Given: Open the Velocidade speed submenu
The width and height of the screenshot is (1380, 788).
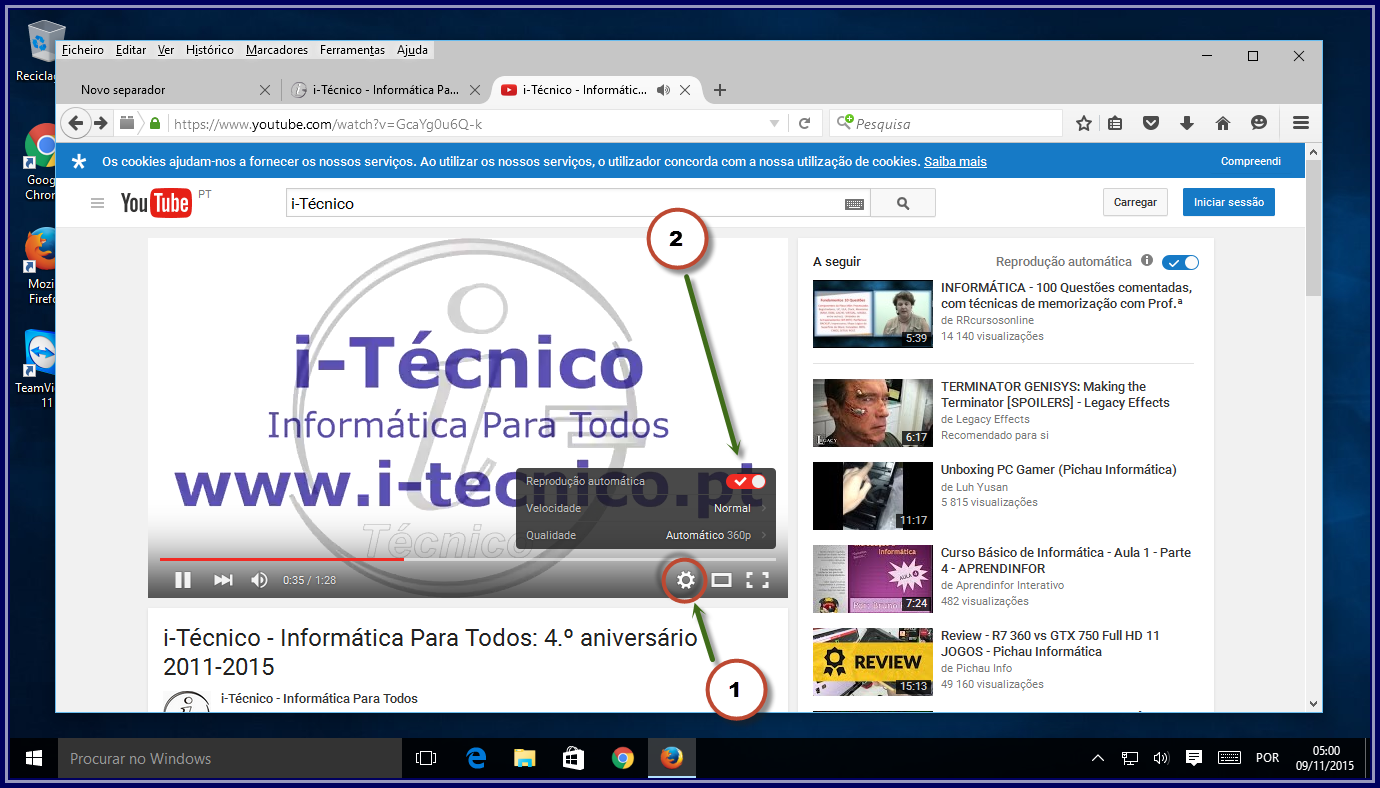Looking at the screenshot, I should [x=646, y=508].
